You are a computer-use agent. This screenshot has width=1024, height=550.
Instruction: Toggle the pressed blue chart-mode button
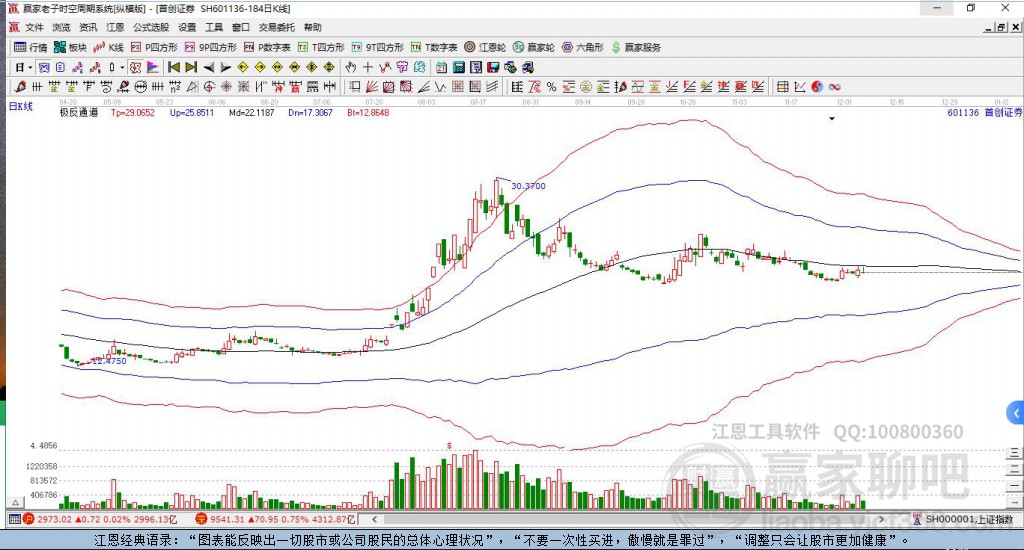44,67
